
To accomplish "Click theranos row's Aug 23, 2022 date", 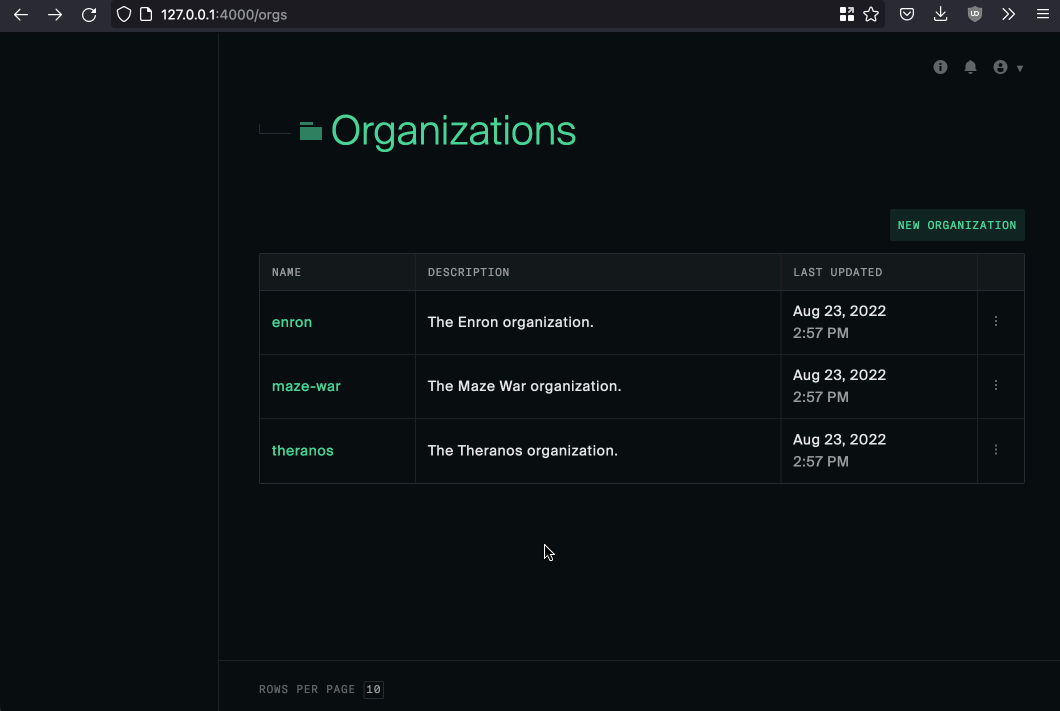I will [839, 439].
